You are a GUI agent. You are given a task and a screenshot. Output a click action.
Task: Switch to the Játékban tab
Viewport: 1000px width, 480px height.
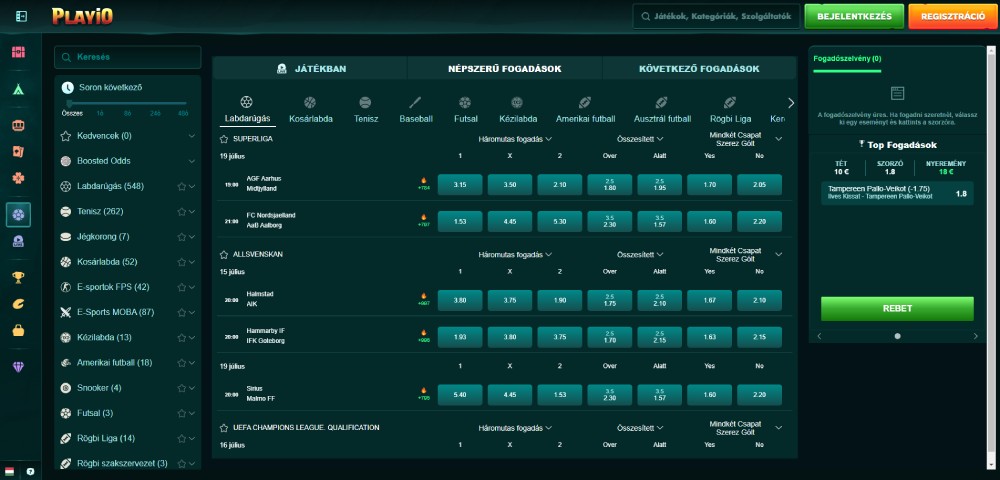[310, 69]
